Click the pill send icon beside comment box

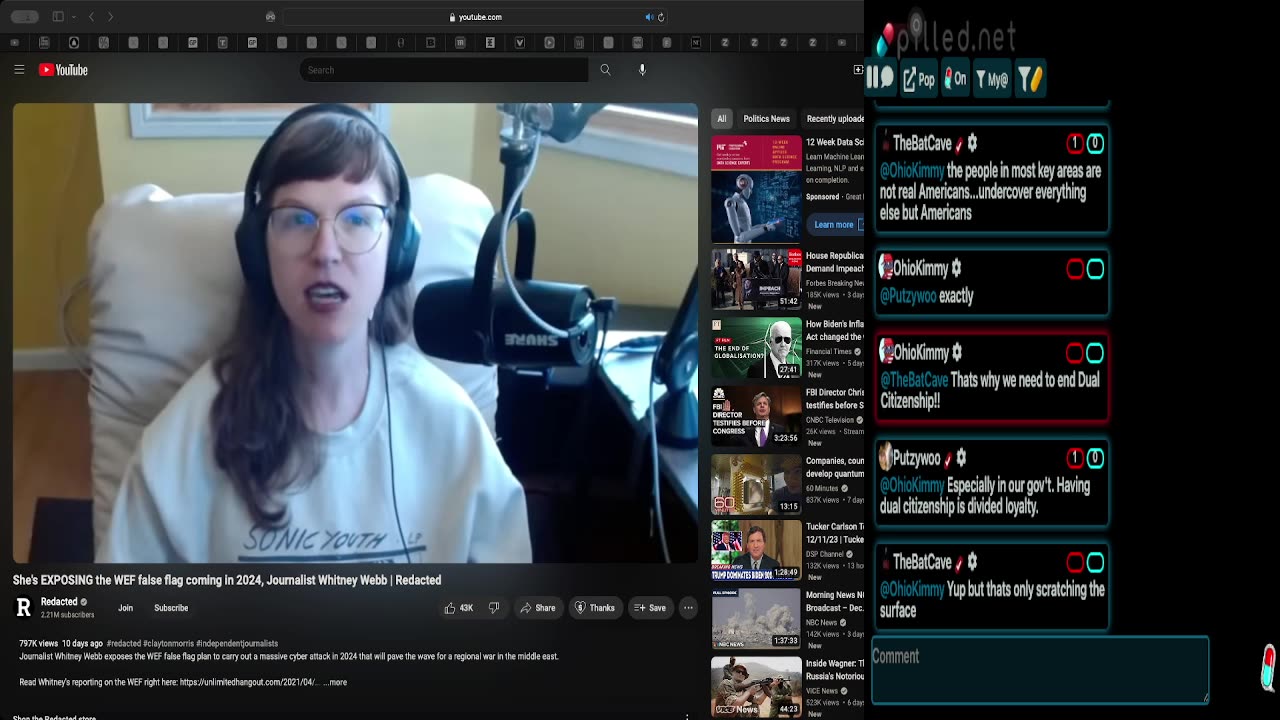point(1268,667)
